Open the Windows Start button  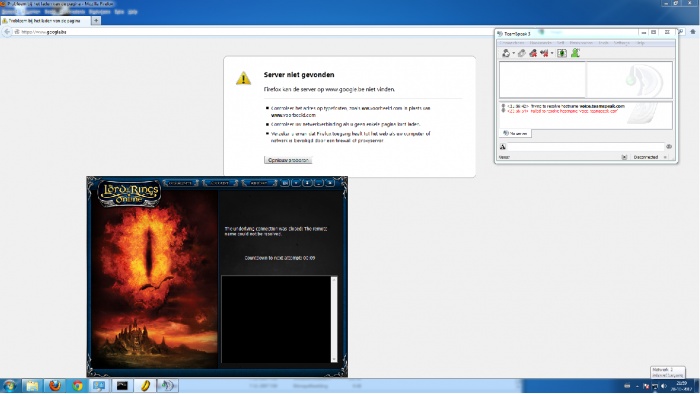[9, 386]
